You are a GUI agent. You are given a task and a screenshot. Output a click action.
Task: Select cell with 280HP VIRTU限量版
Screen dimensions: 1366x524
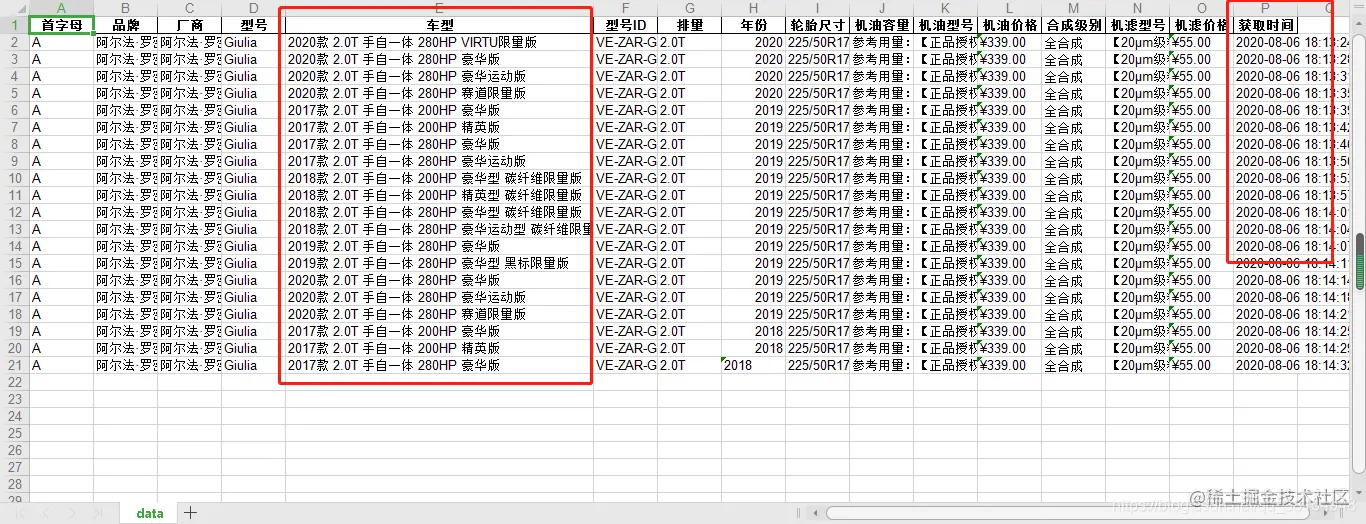click(x=439, y=42)
